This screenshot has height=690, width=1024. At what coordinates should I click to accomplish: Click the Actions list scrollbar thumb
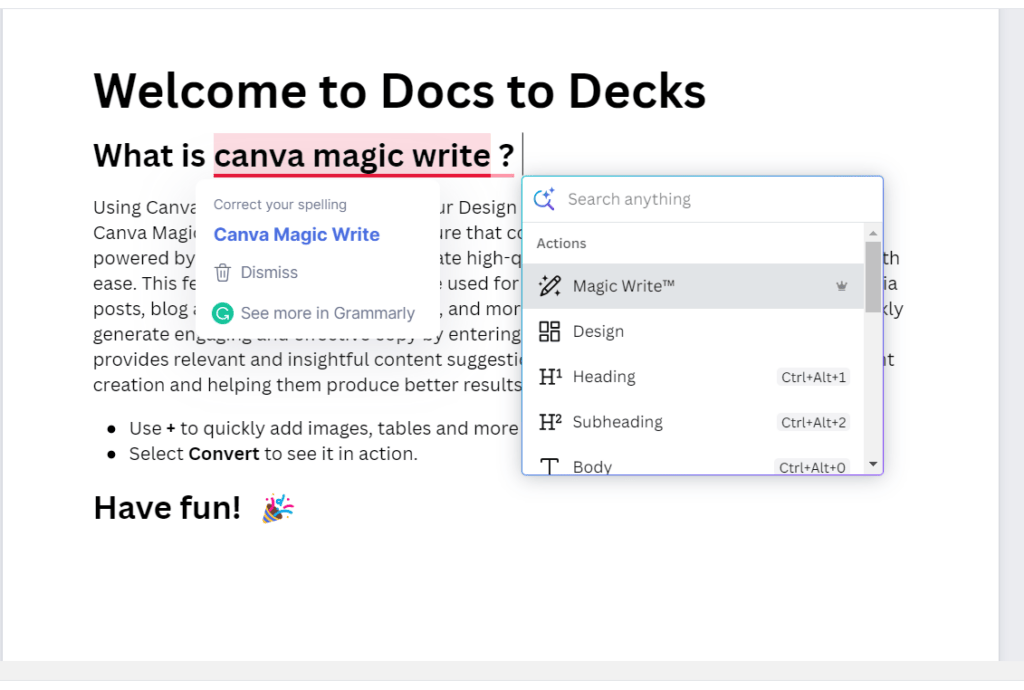873,275
